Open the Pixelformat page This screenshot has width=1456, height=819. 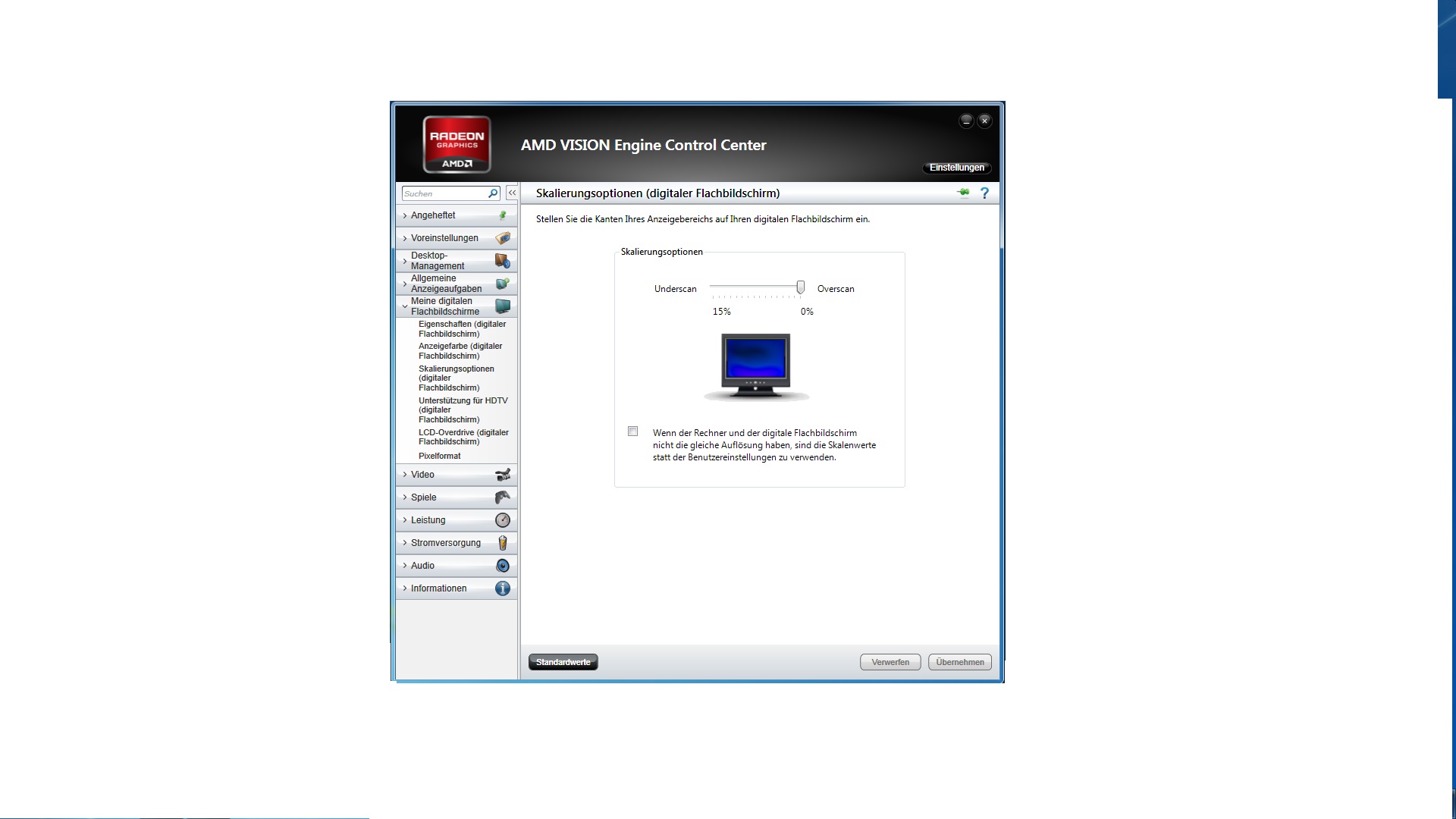(440, 456)
